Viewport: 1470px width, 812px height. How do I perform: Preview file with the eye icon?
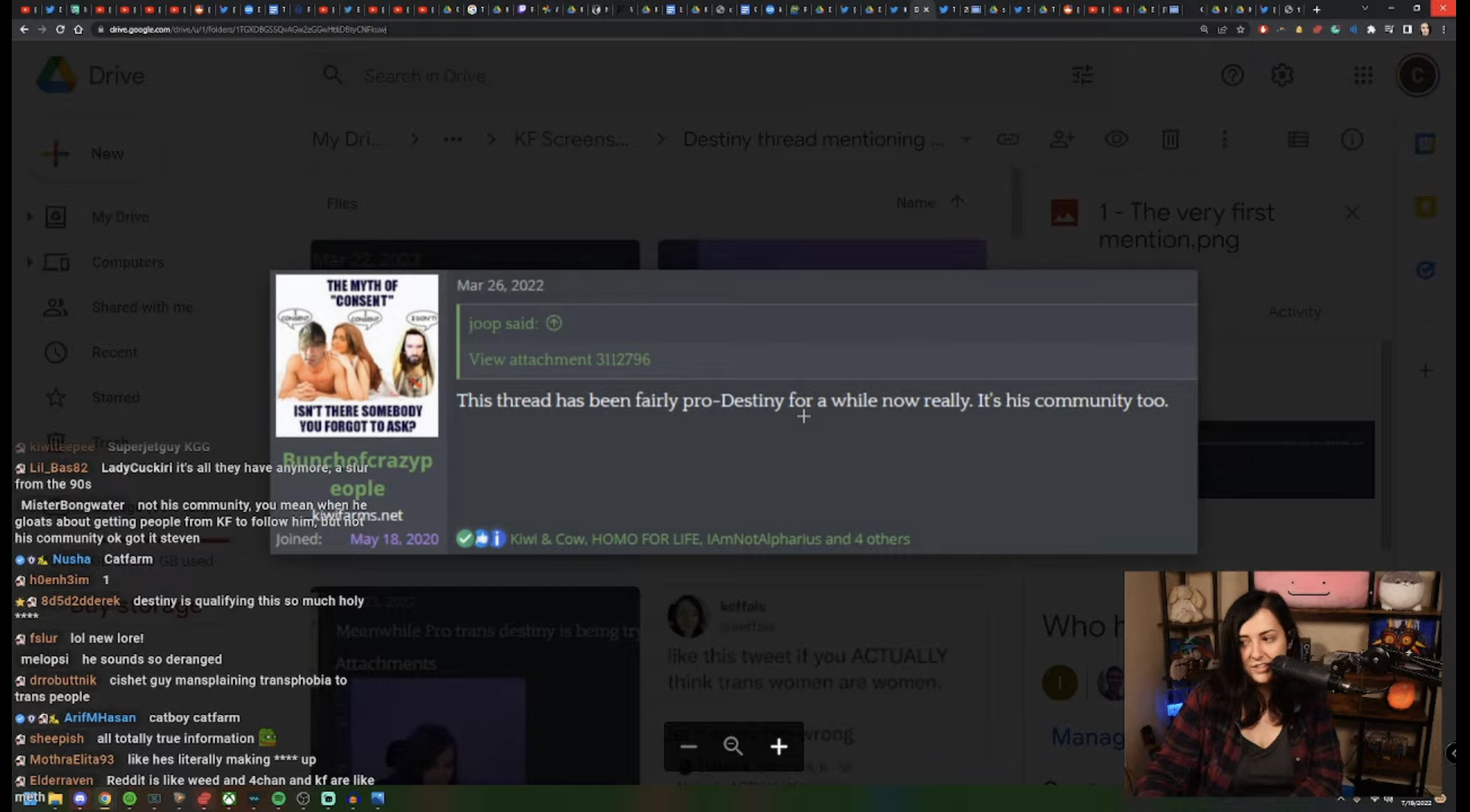point(1116,139)
